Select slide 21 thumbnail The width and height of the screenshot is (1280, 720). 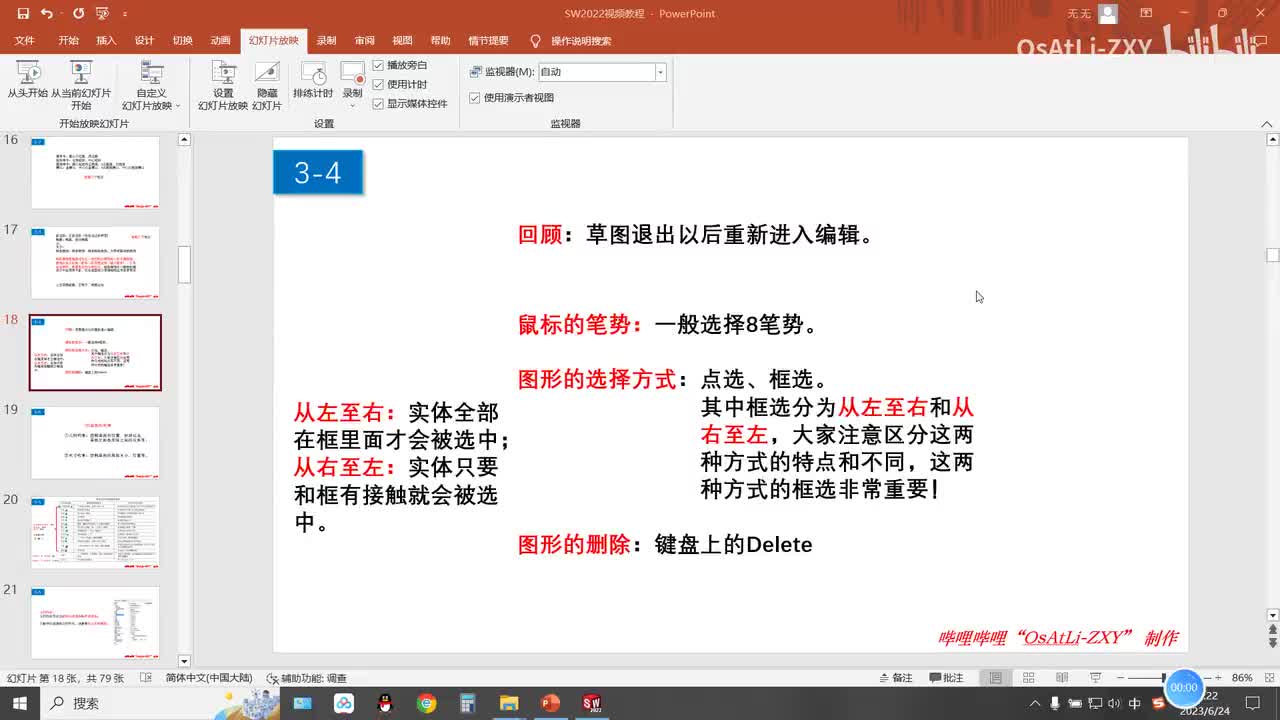pos(95,622)
